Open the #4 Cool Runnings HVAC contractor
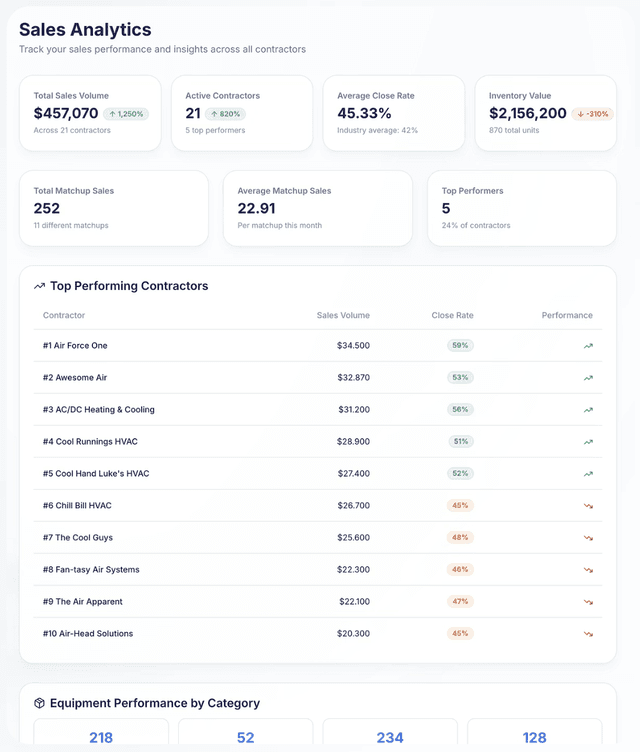 point(88,442)
